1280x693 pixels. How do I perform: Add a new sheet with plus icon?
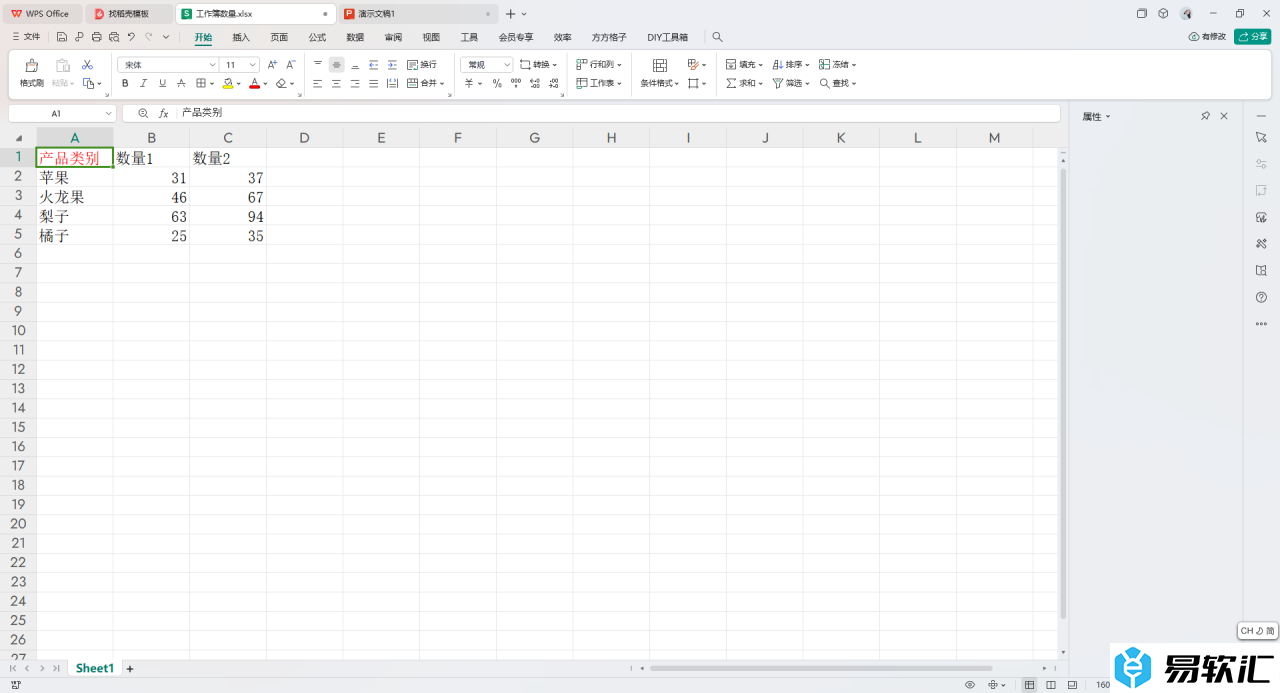(x=129, y=668)
